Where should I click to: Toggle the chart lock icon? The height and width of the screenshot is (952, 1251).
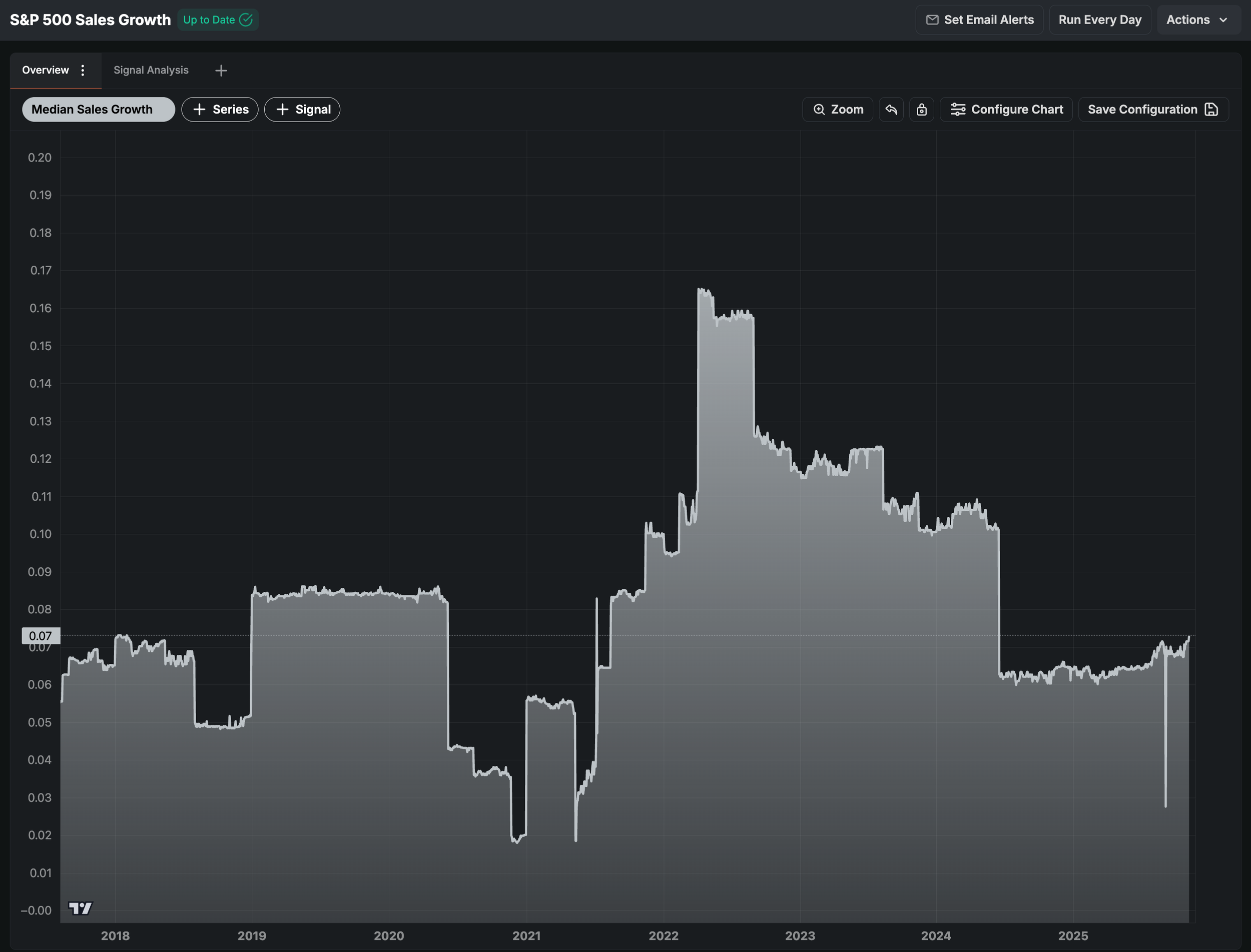coord(922,110)
